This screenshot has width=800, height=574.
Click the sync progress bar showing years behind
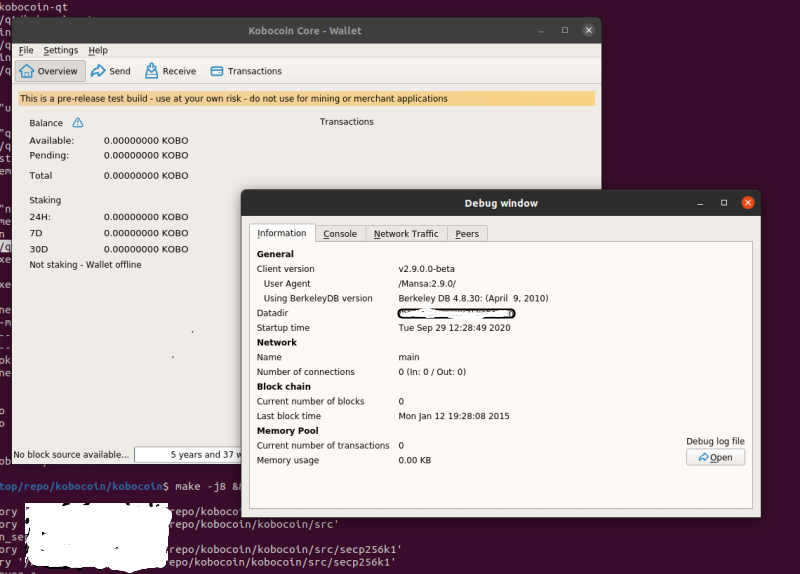[188, 455]
